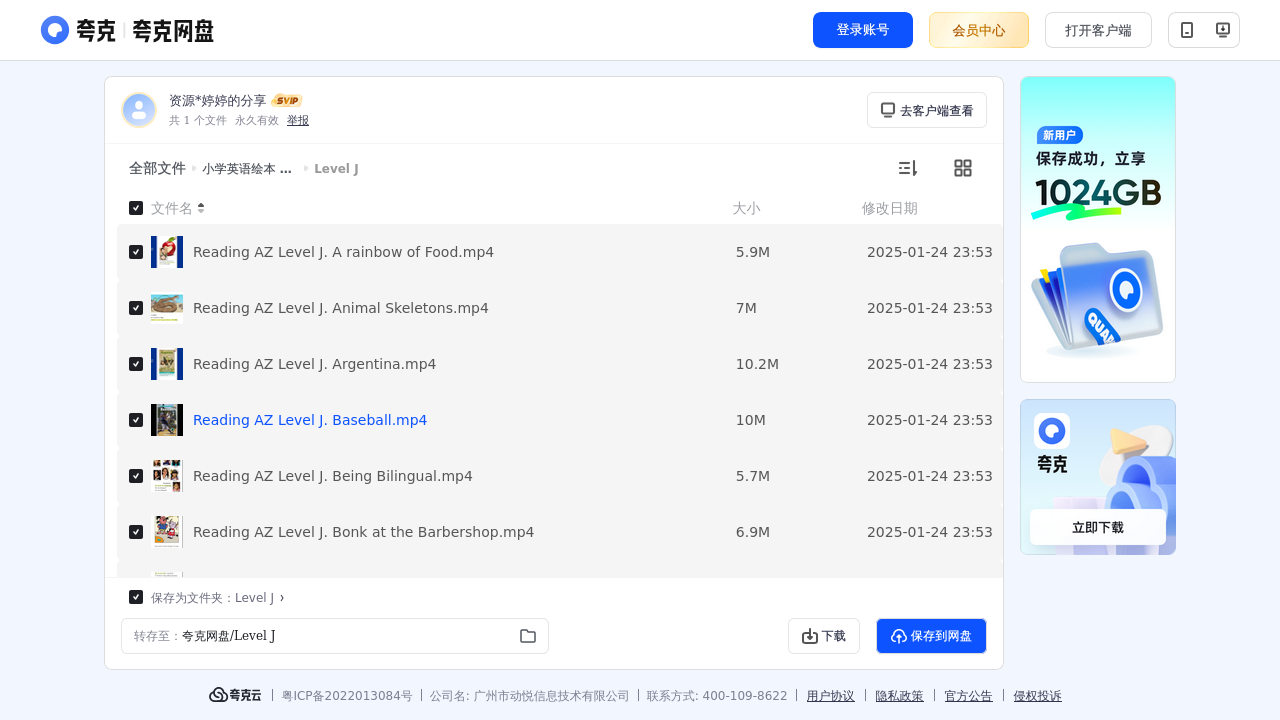Toggle 保存为文件夹 Level J checkbox

tap(136, 597)
